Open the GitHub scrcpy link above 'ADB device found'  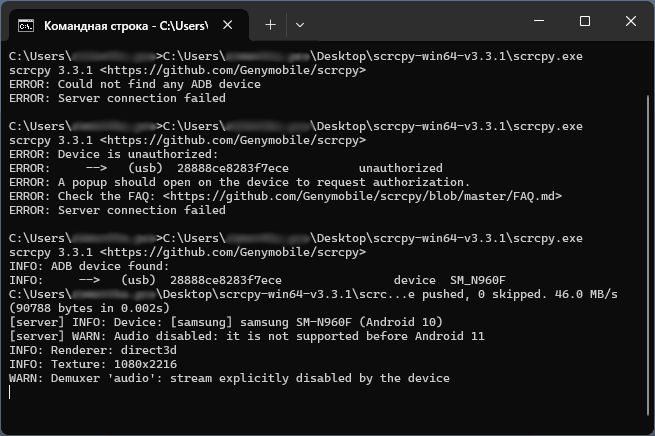(233, 252)
